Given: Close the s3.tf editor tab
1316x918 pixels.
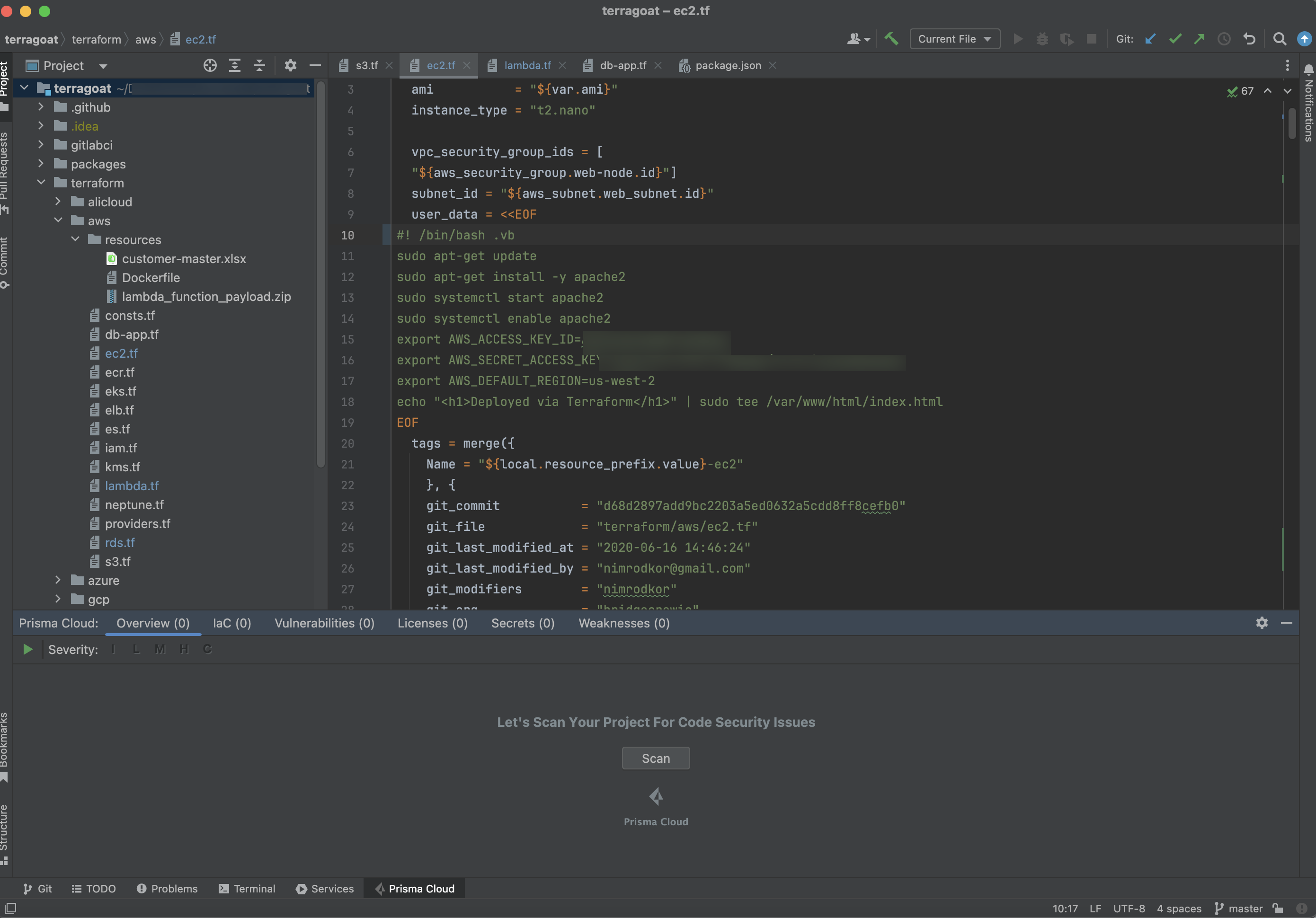Looking at the screenshot, I should tap(389, 65).
